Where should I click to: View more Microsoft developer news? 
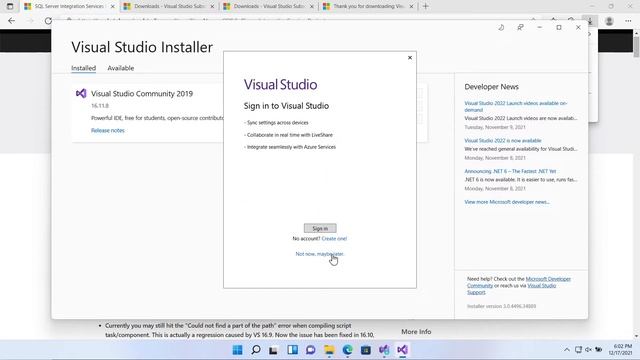[x=507, y=202]
